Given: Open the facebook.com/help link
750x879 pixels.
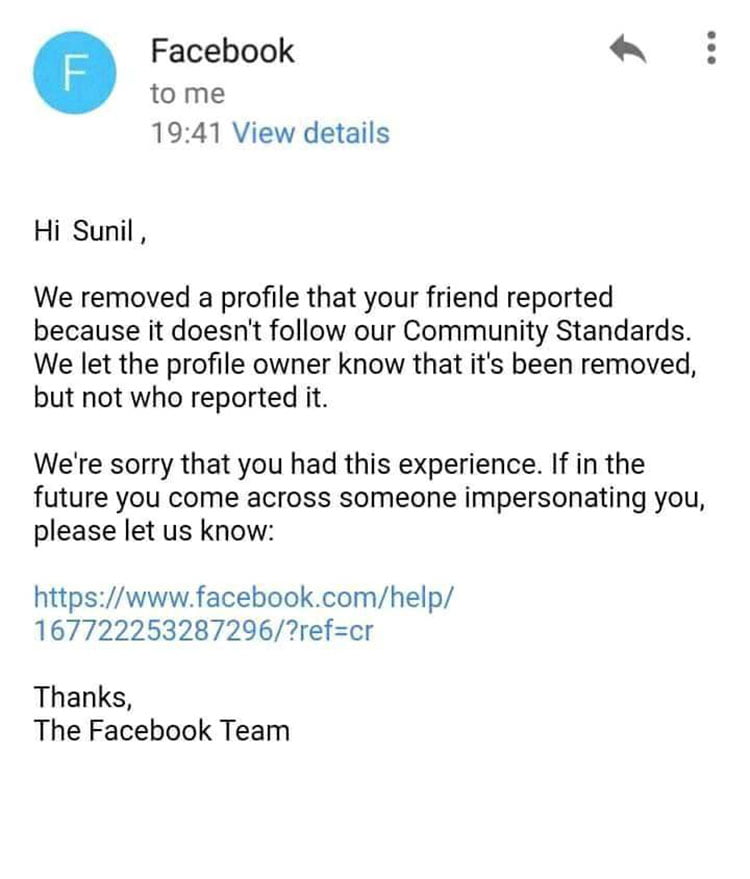Looking at the screenshot, I should (x=245, y=598).
